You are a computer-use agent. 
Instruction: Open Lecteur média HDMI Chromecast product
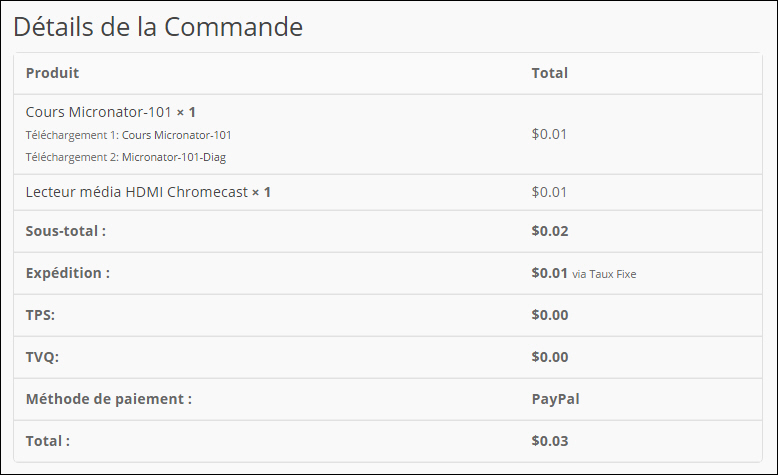(x=136, y=192)
